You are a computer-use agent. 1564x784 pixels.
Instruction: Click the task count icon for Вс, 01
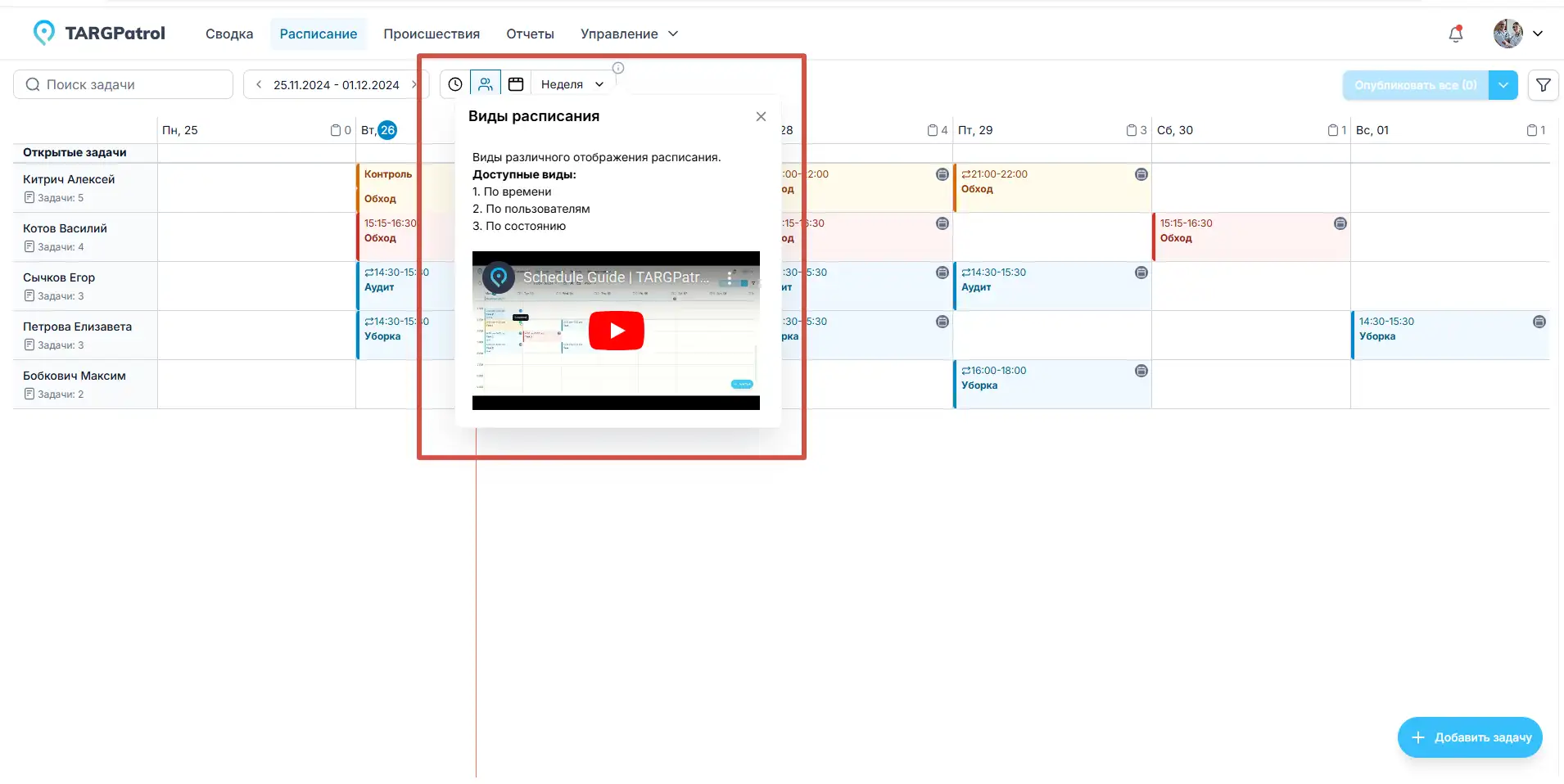point(1532,130)
